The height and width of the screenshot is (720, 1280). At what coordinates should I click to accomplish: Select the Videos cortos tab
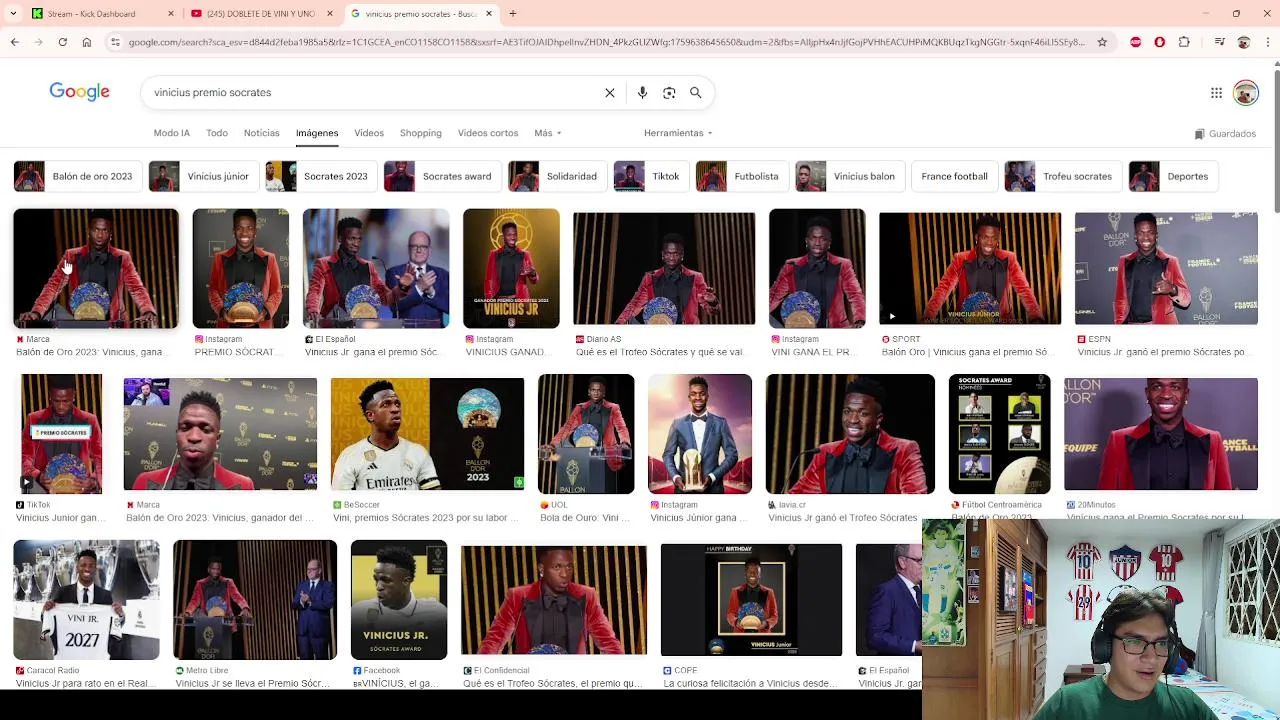pyautogui.click(x=488, y=133)
